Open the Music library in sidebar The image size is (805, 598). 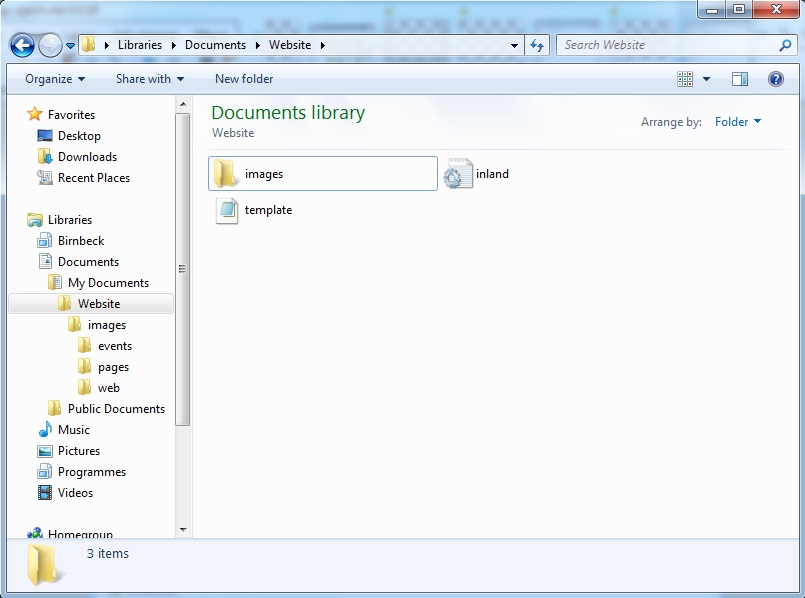point(73,430)
